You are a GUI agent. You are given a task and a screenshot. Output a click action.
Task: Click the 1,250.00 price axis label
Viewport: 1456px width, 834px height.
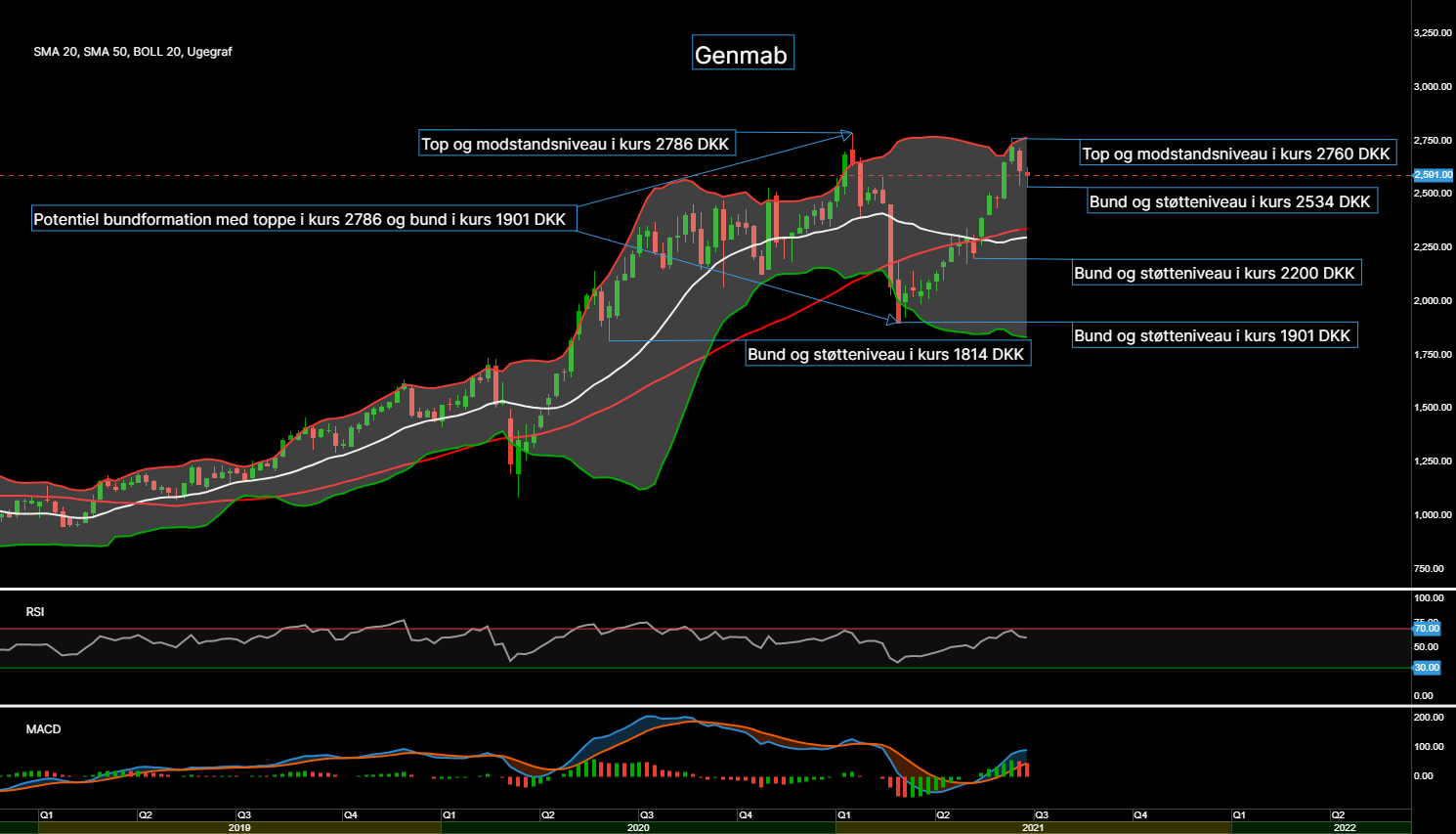coord(1433,461)
